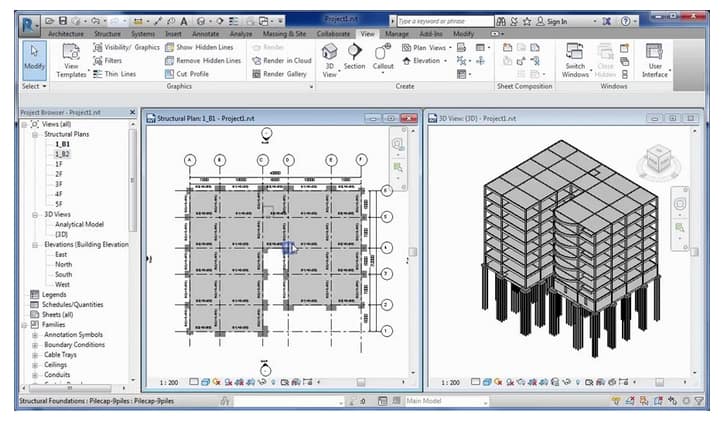Collapse Elevations (Building Elevation) node
Screen dimensions: 722x421
click(x=35, y=245)
